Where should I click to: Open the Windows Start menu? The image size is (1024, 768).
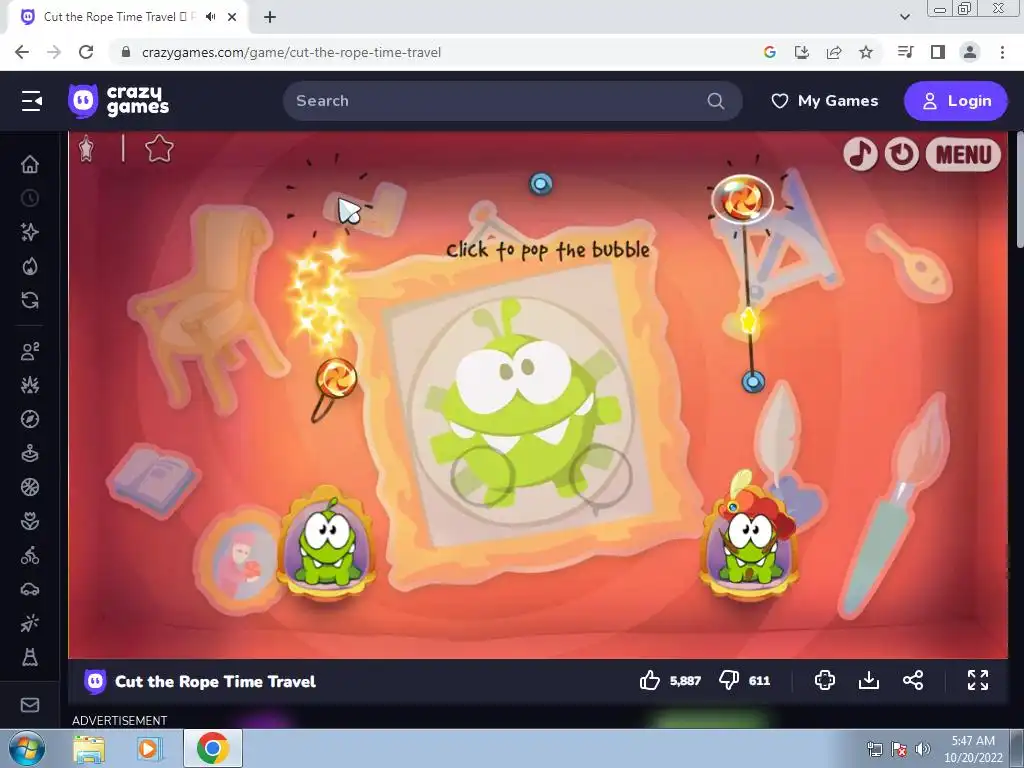27,748
